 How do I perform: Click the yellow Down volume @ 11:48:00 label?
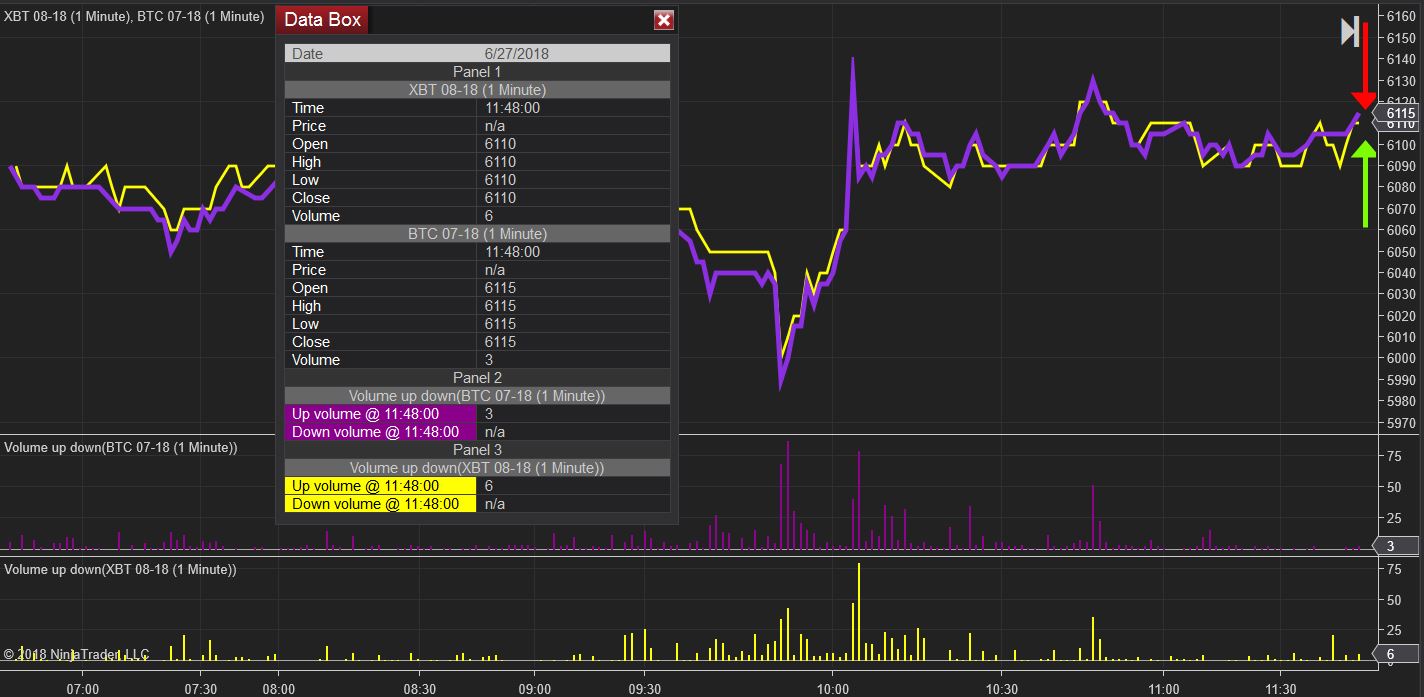380,504
